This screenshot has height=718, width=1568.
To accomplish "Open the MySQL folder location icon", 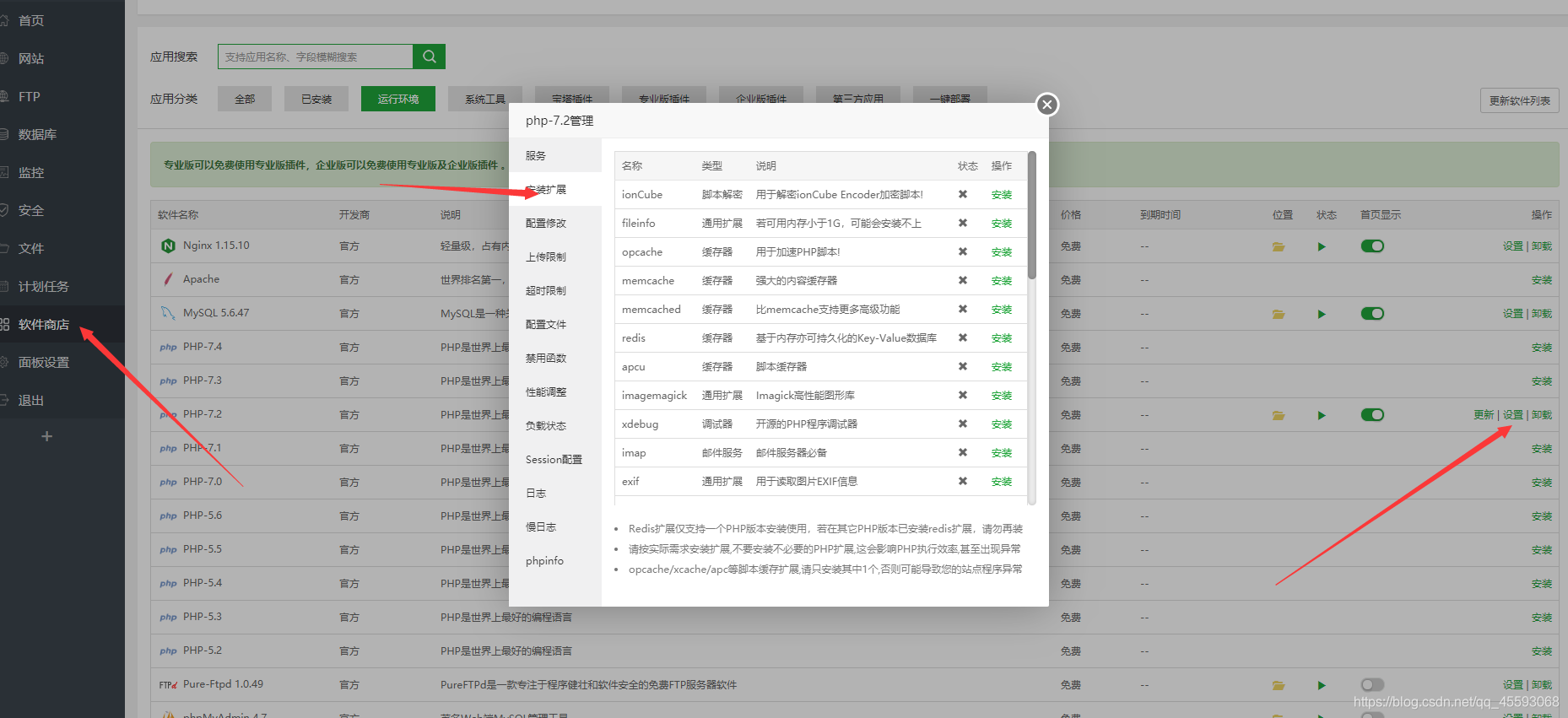I will pos(1279,314).
